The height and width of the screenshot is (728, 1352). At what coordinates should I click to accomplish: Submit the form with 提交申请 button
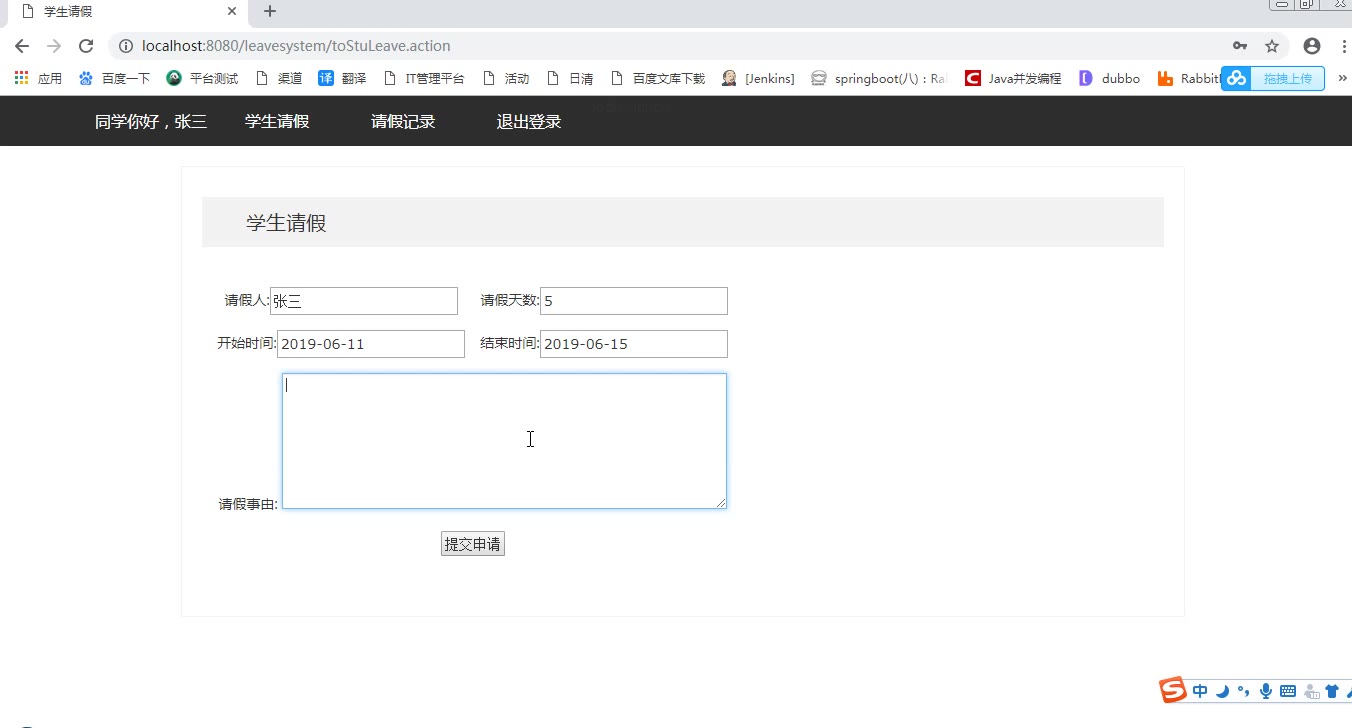point(473,544)
